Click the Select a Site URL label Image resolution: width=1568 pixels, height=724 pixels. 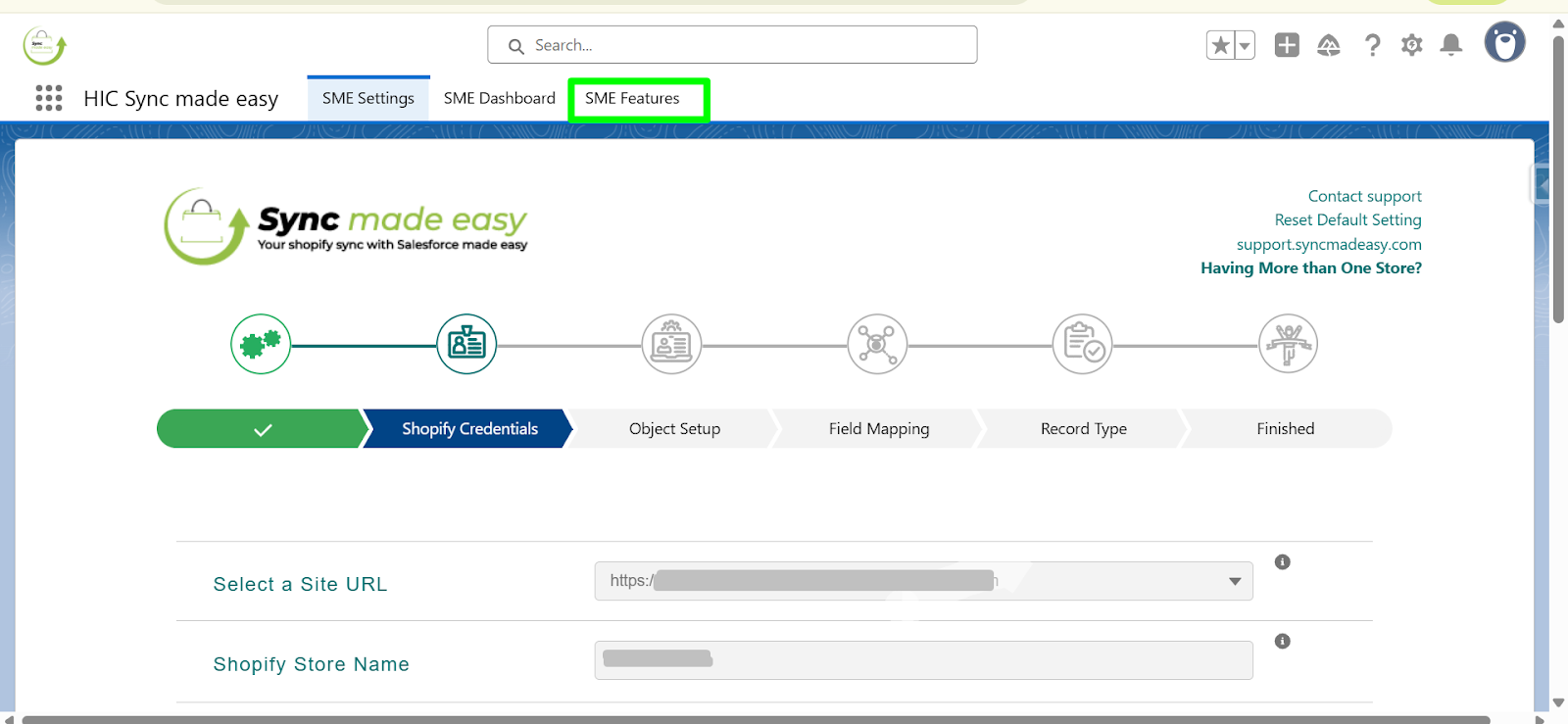tap(300, 585)
